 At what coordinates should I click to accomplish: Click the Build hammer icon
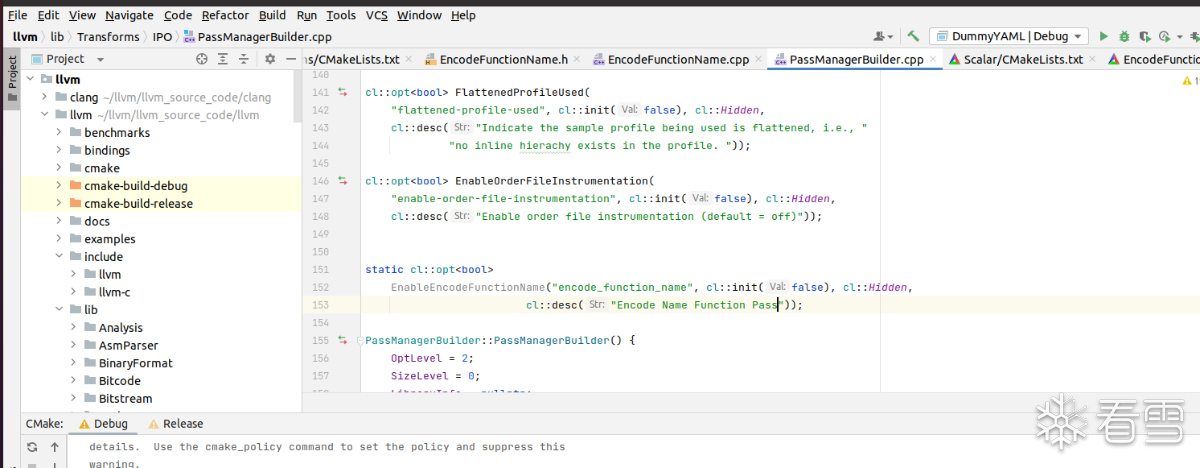[x=913, y=36]
